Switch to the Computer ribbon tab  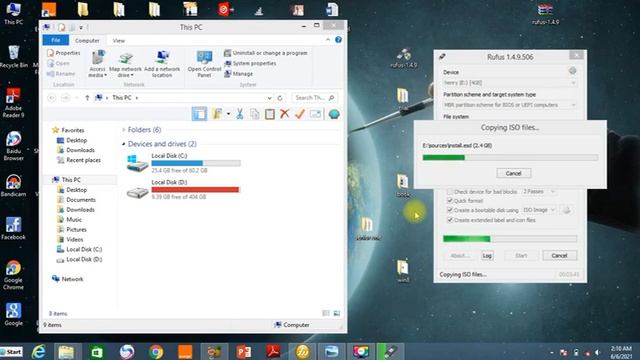tap(87, 40)
